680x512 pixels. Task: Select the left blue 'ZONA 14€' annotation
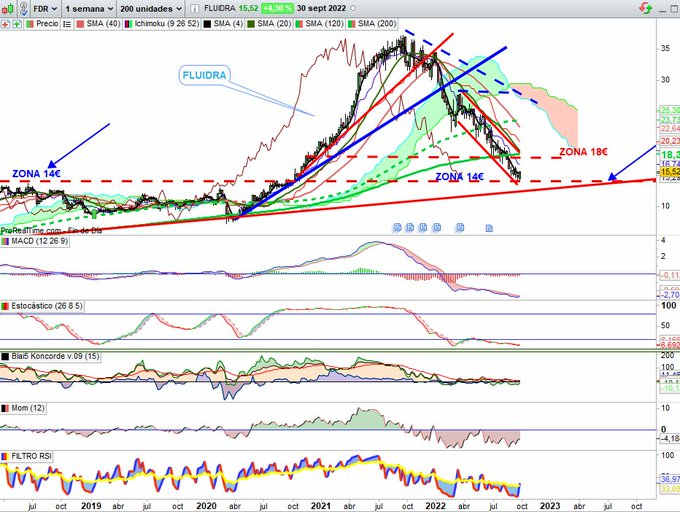click(36, 173)
